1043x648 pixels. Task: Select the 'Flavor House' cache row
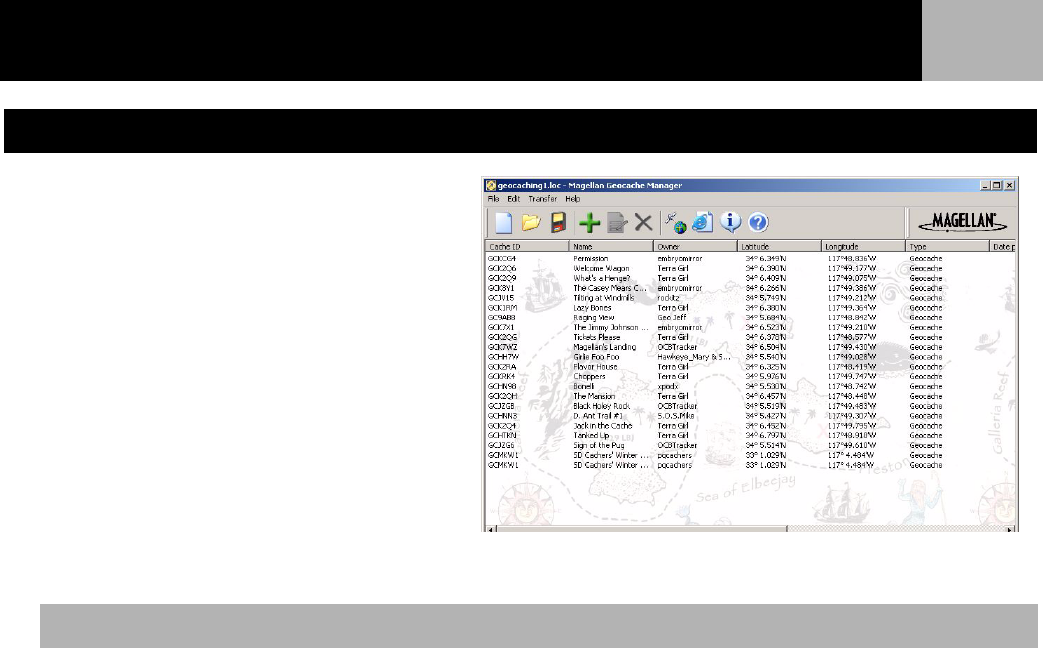(x=750, y=367)
